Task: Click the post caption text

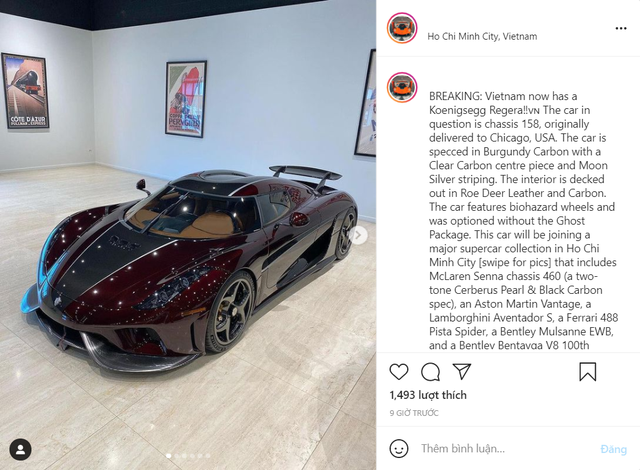Action: pyautogui.click(x=523, y=221)
